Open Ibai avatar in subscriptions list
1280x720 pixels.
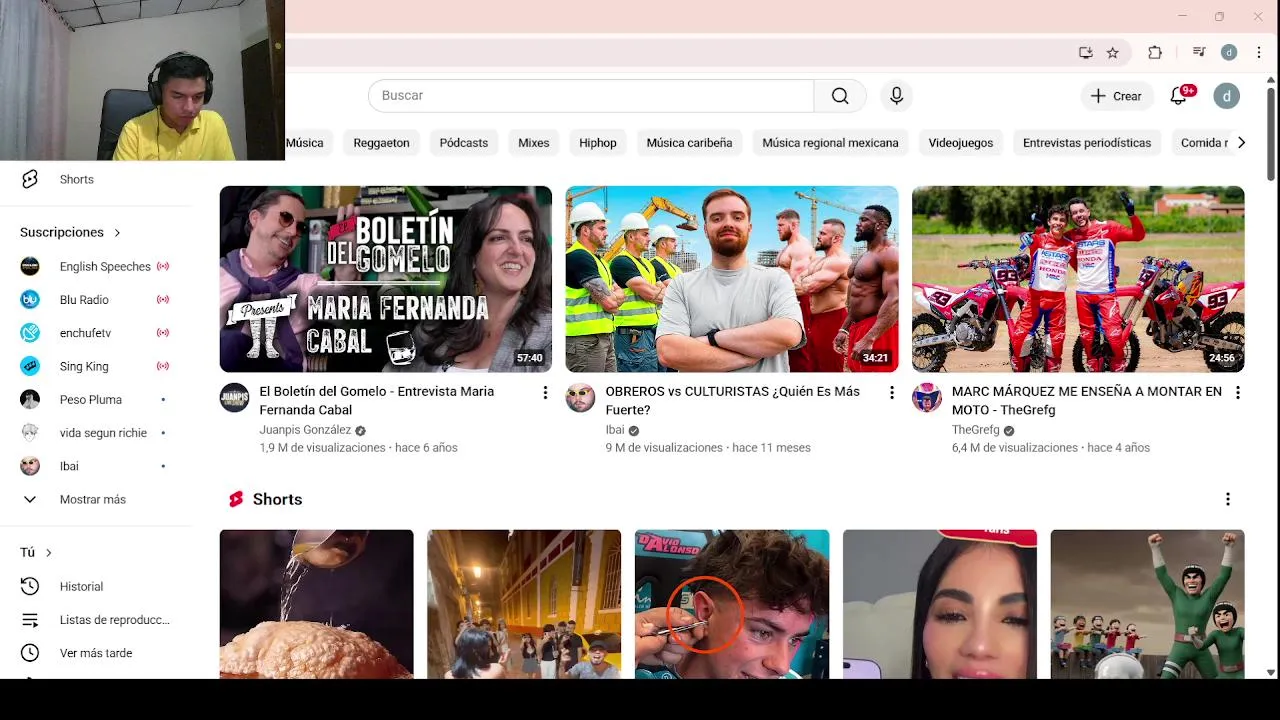30,466
